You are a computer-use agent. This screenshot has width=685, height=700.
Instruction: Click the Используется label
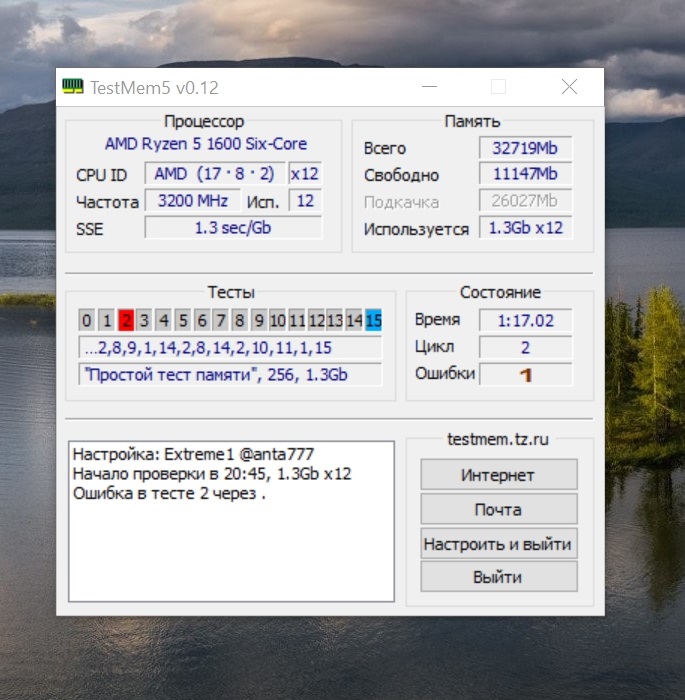tap(416, 229)
